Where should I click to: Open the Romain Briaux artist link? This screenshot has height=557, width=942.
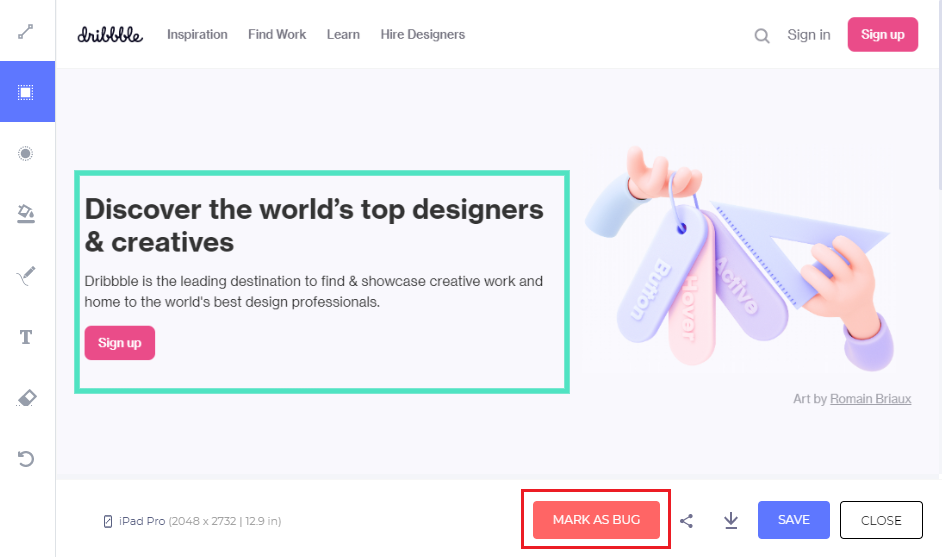click(x=870, y=398)
